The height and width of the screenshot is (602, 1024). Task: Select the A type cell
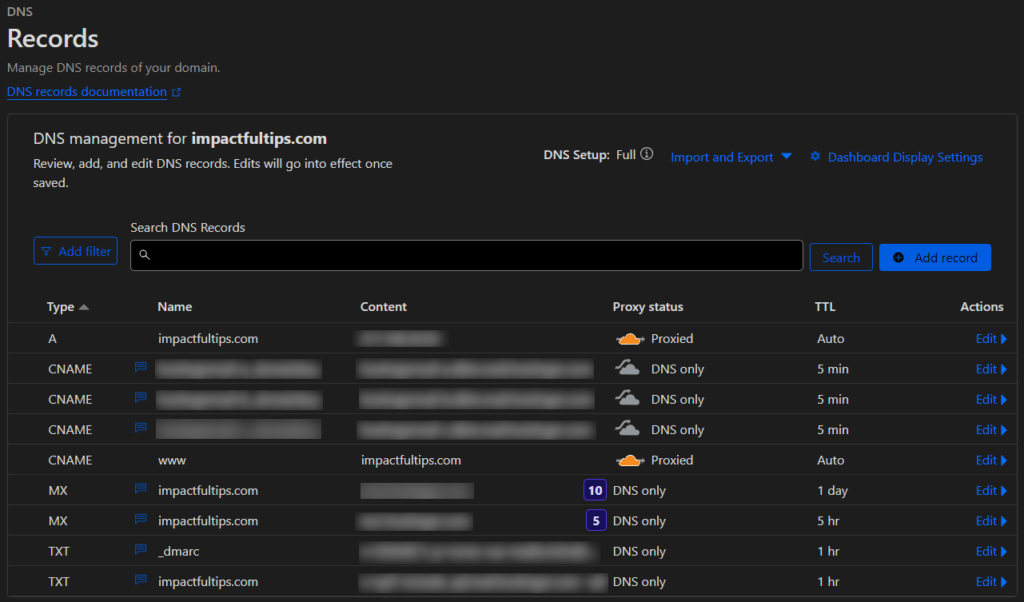tap(52, 339)
